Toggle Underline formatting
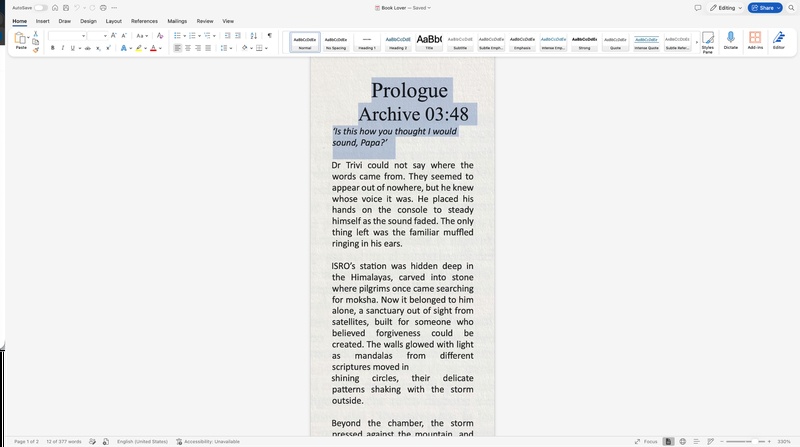The image size is (800, 447). (72, 48)
